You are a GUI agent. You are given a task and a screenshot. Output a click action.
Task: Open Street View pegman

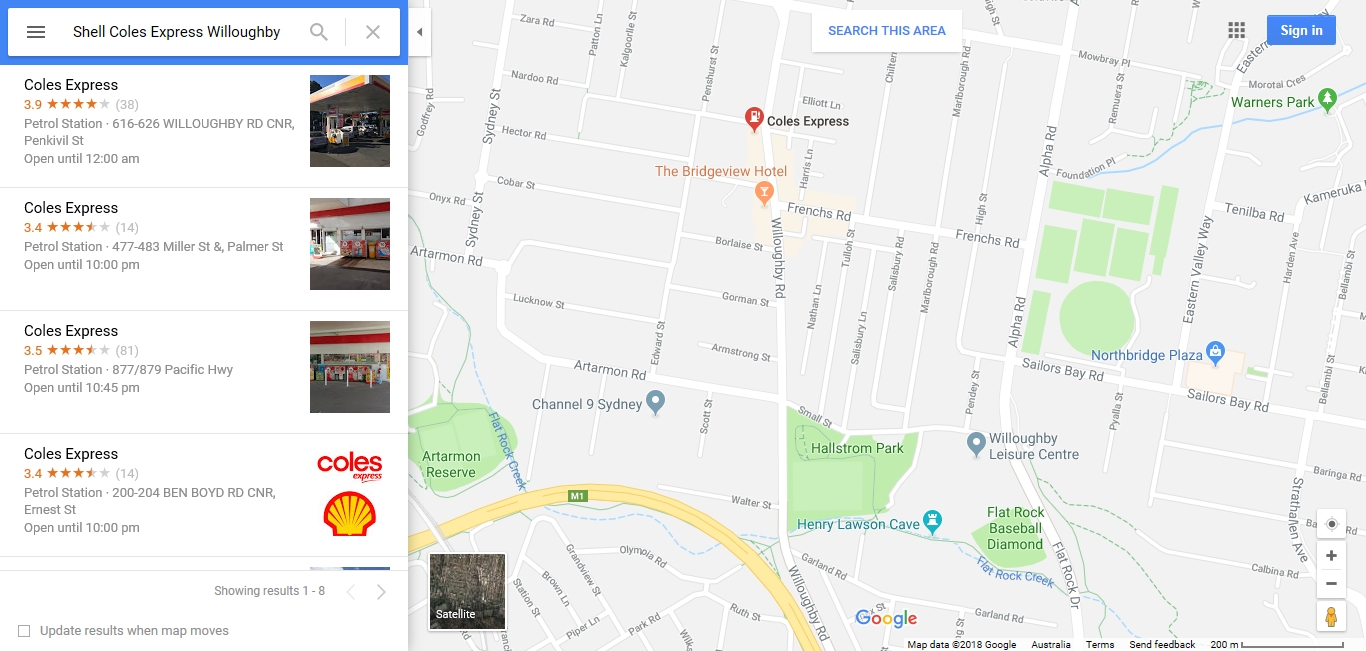pyautogui.click(x=1331, y=616)
